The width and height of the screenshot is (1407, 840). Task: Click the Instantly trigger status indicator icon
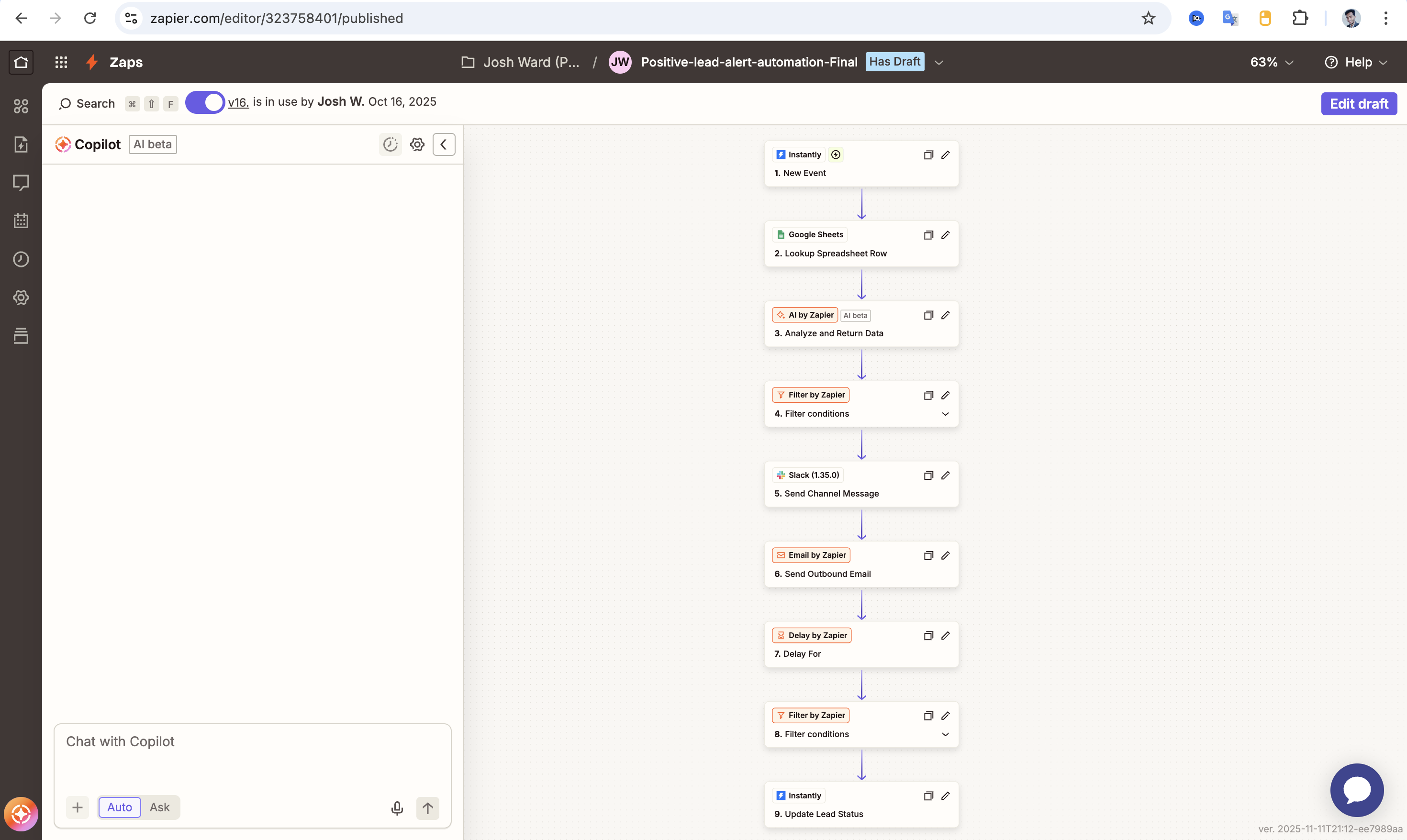(836, 155)
